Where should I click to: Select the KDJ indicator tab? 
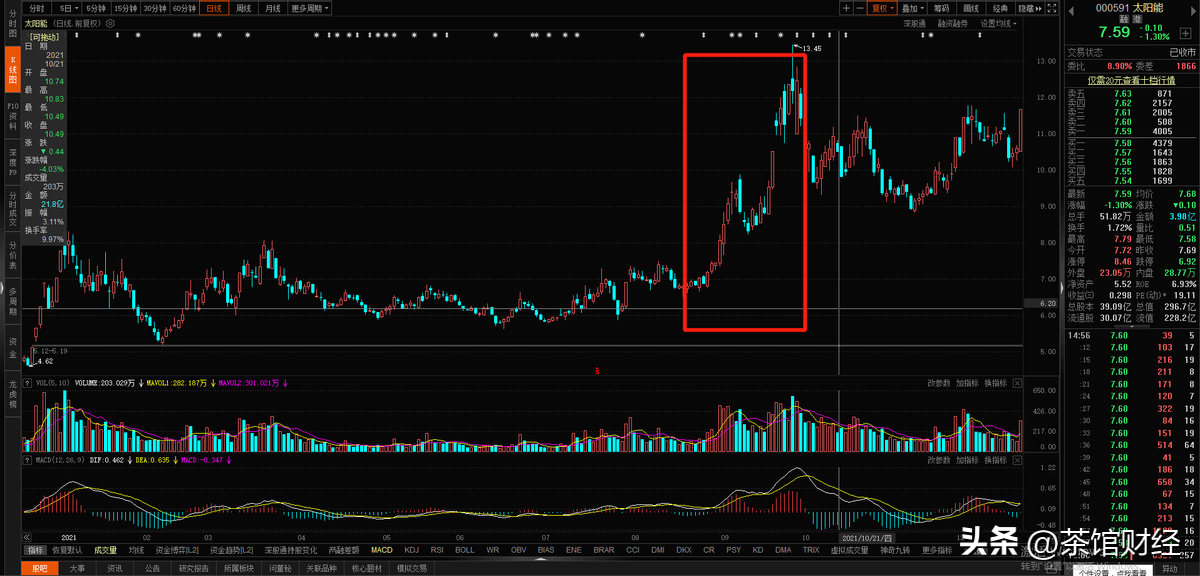[410, 550]
